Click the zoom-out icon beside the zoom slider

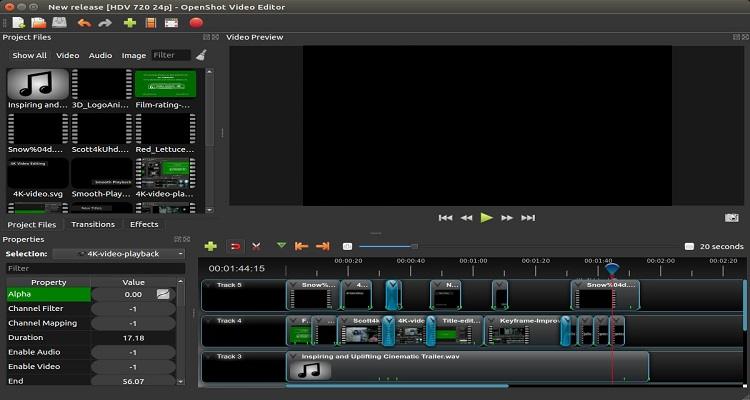pyautogui.click(x=347, y=246)
